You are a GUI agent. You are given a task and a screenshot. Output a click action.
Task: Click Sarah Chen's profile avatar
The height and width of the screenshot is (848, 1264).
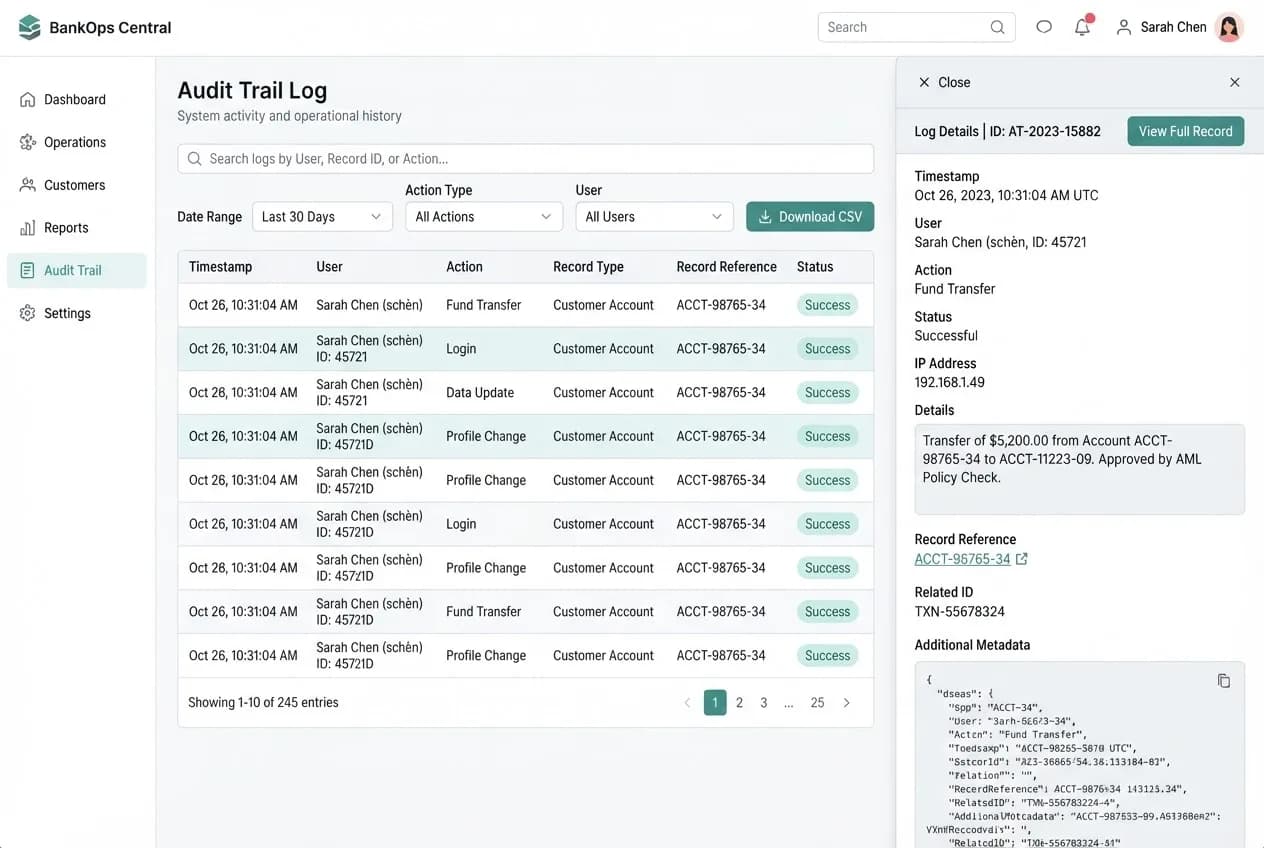tap(1229, 27)
